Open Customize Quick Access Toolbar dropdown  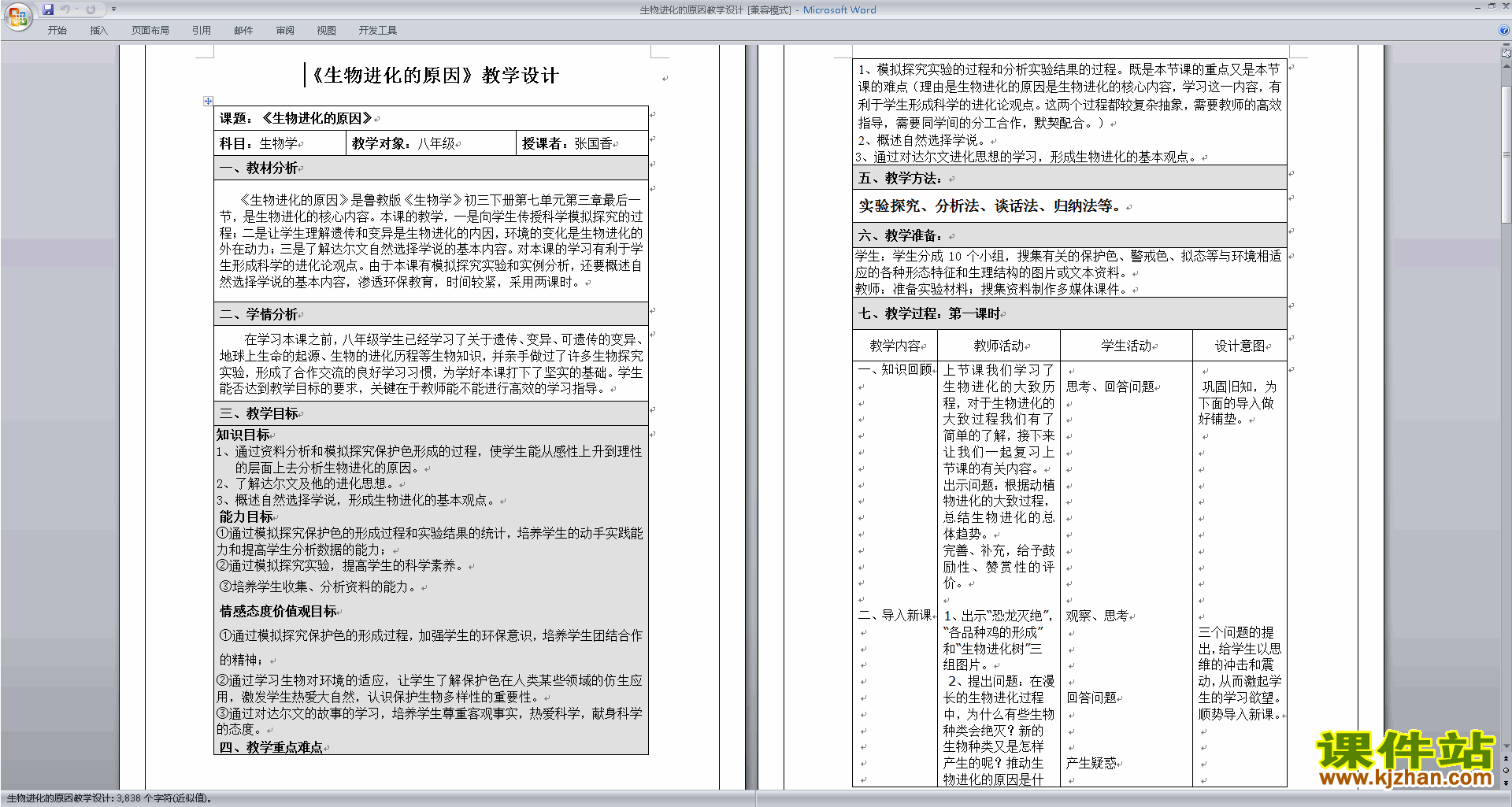click(x=113, y=9)
